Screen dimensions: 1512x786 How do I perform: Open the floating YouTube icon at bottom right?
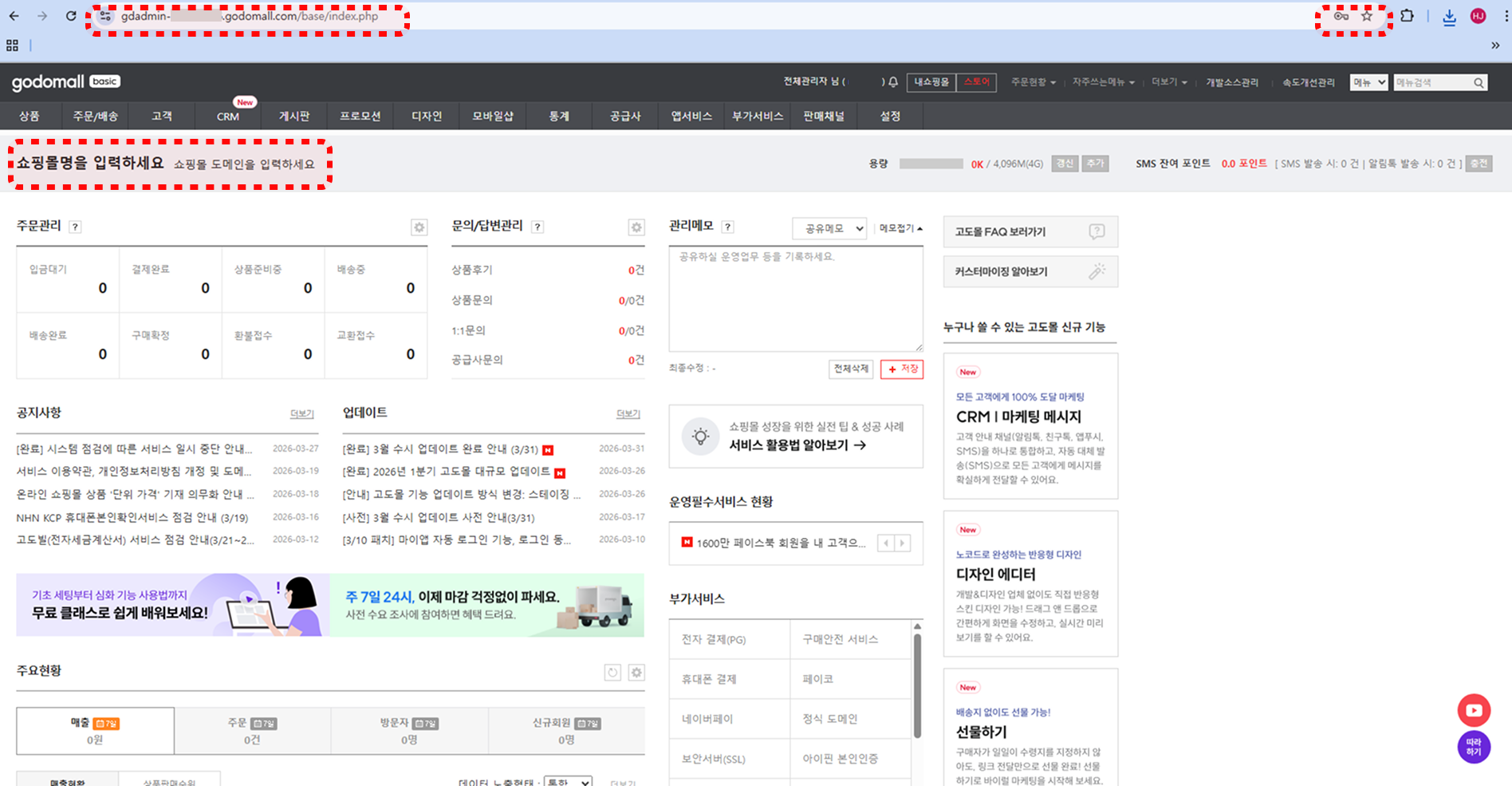pos(1474,709)
